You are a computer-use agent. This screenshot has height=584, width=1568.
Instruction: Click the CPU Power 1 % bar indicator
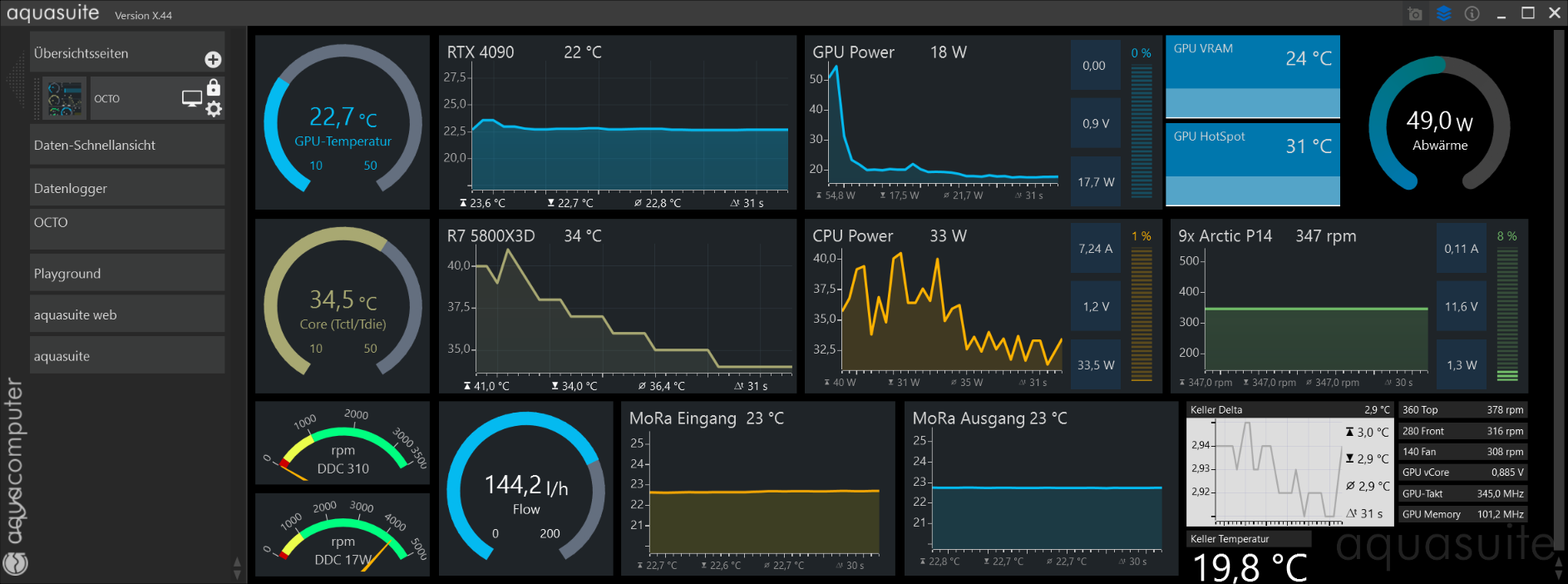tap(1141, 306)
